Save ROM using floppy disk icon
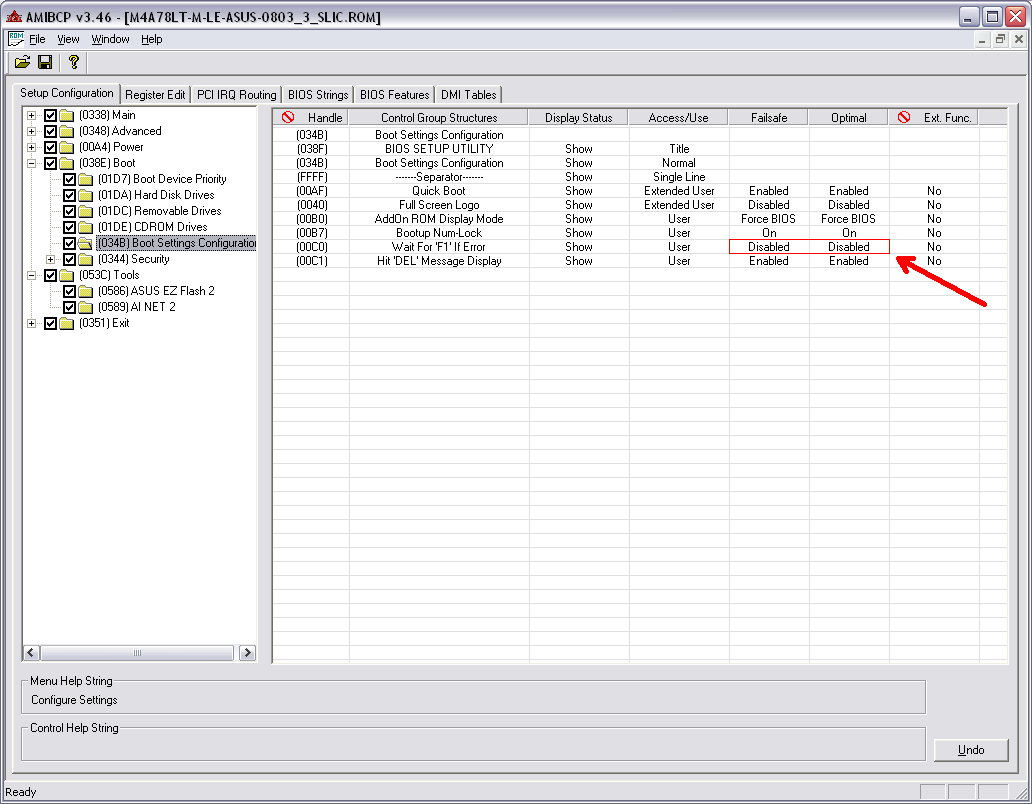Image resolution: width=1032 pixels, height=804 pixels. (x=45, y=63)
